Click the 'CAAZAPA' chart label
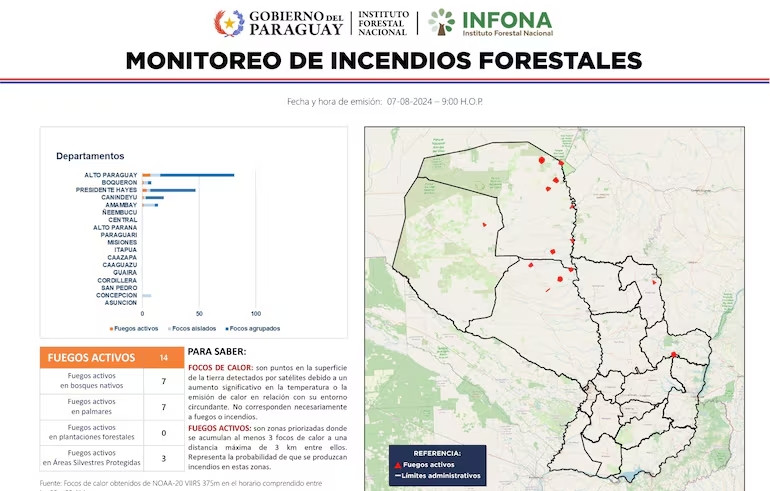Image resolution: width=770 pixels, height=491 pixels. [x=122, y=257]
